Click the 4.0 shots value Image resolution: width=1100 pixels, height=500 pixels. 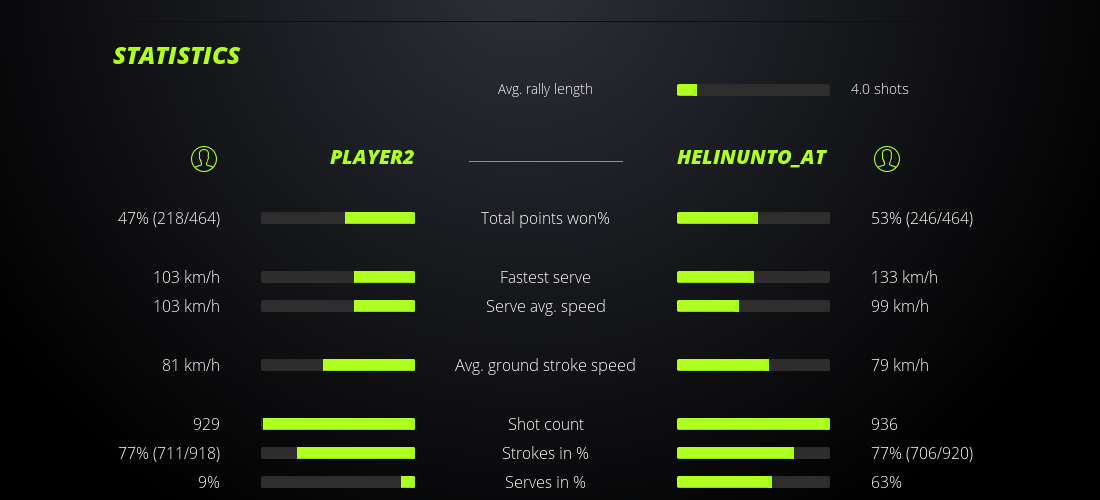(x=880, y=89)
